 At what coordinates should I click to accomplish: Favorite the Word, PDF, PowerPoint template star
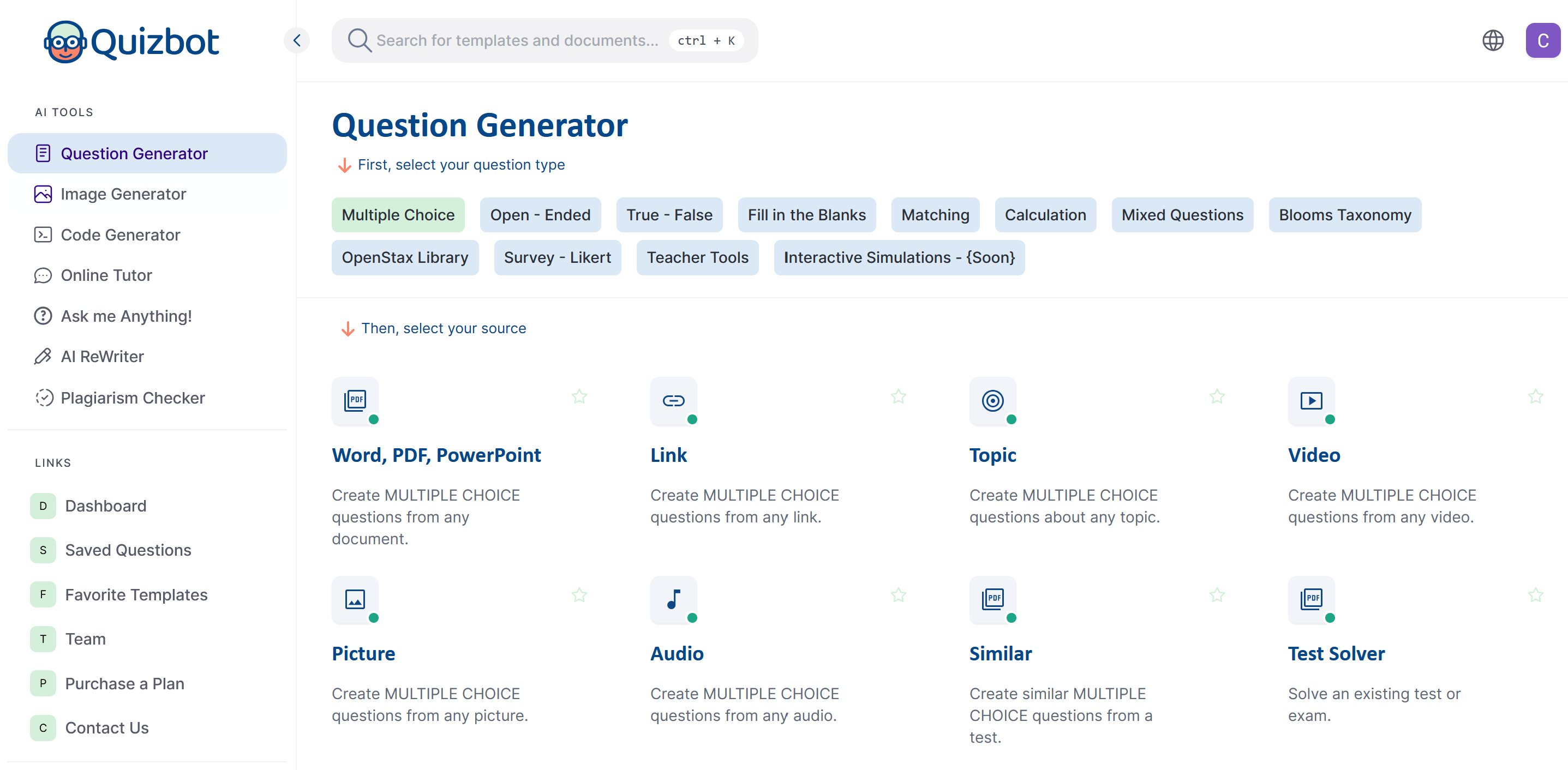(x=579, y=396)
